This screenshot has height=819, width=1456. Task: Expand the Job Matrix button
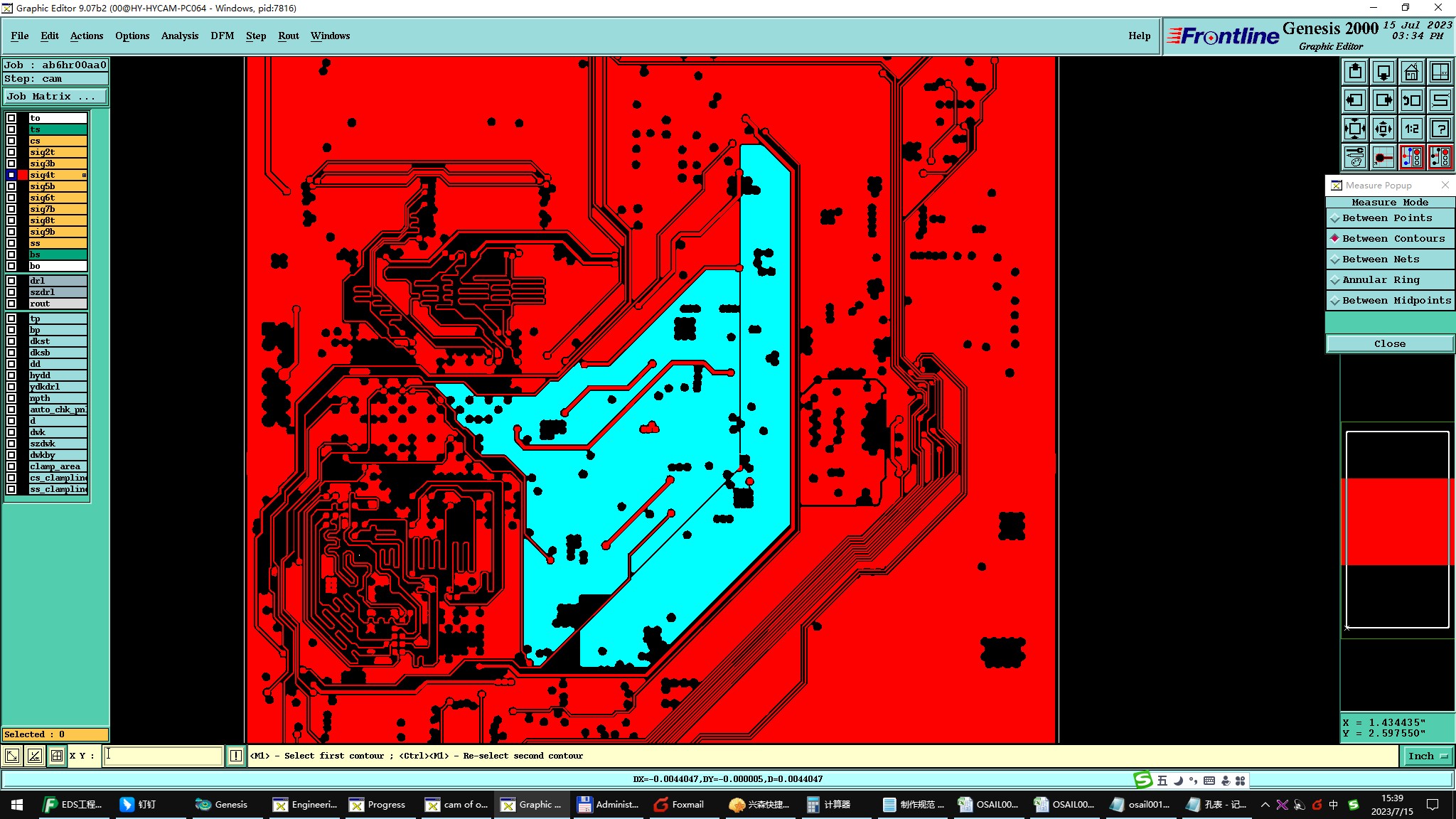[55, 96]
